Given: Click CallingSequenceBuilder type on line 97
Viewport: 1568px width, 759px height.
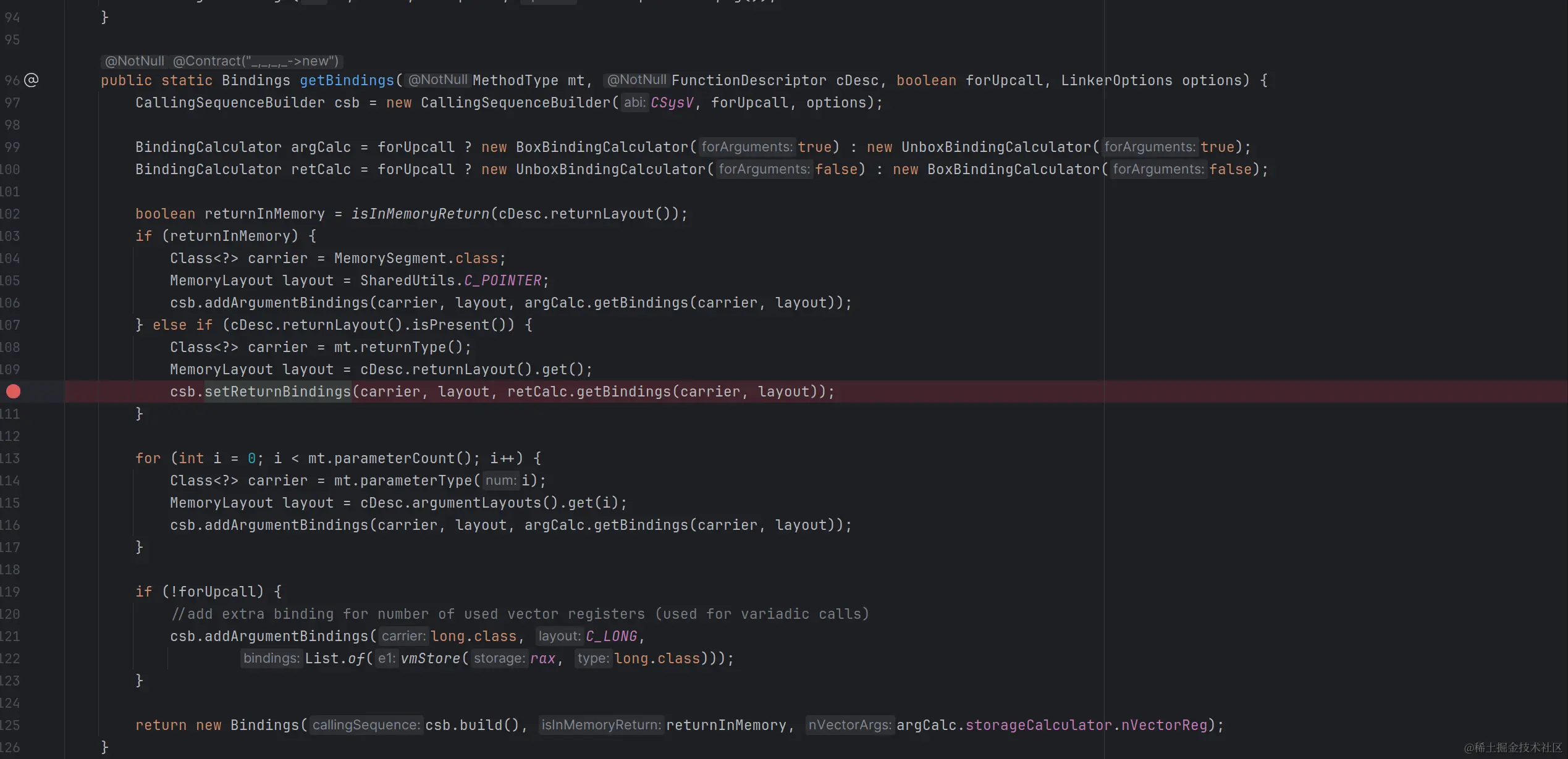Looking at the screenshot, I should click(x=230, y=103).
